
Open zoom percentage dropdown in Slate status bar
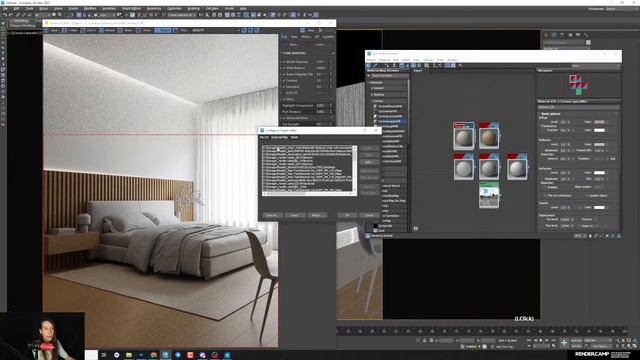click(x=580, y=236)
